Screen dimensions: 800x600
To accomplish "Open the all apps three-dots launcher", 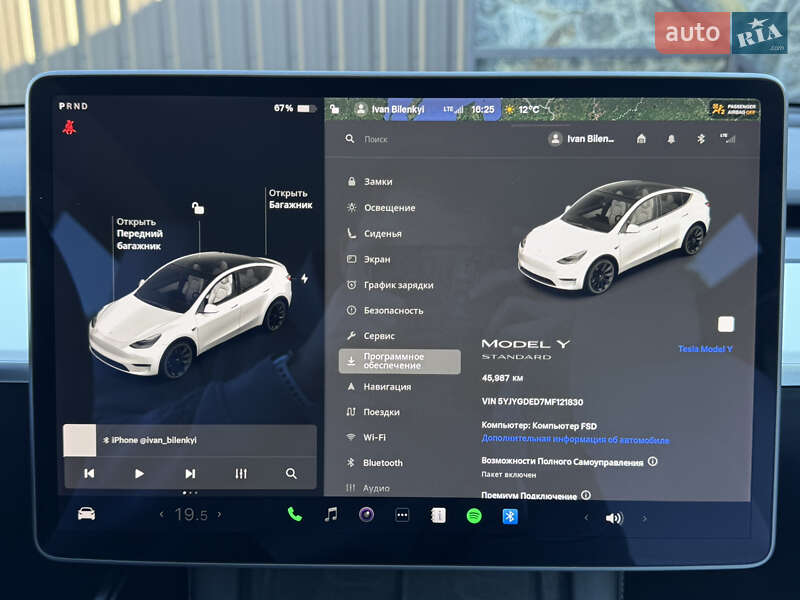I will [402, 515].
